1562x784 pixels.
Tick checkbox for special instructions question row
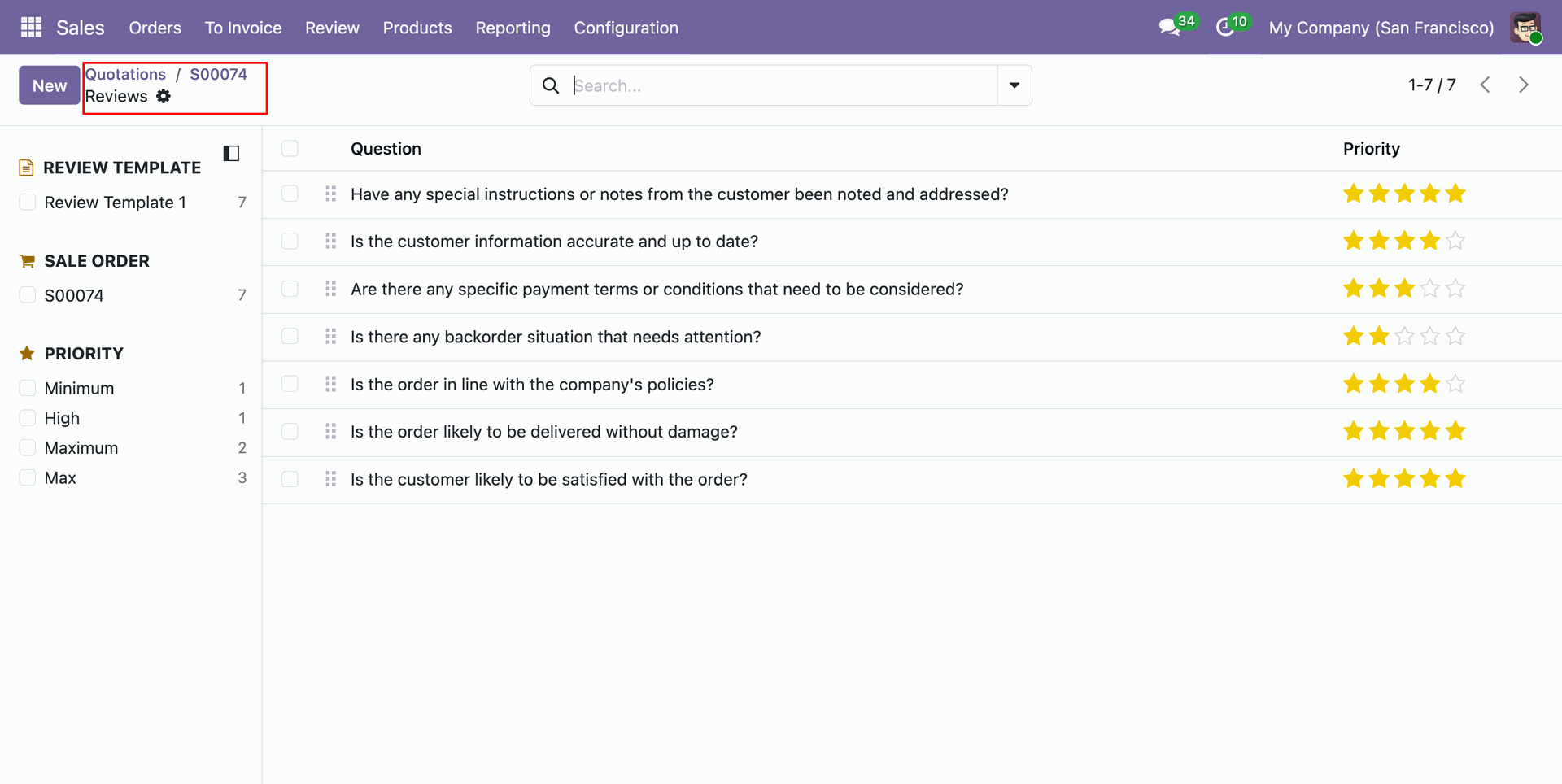[x=290, y=194]
